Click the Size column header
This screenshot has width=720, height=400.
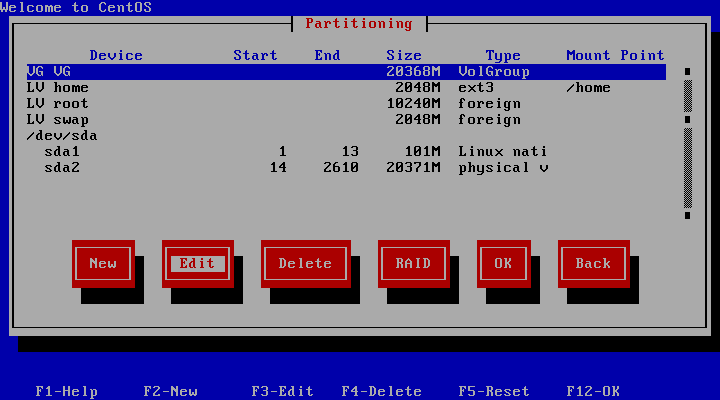coord(404,56)
